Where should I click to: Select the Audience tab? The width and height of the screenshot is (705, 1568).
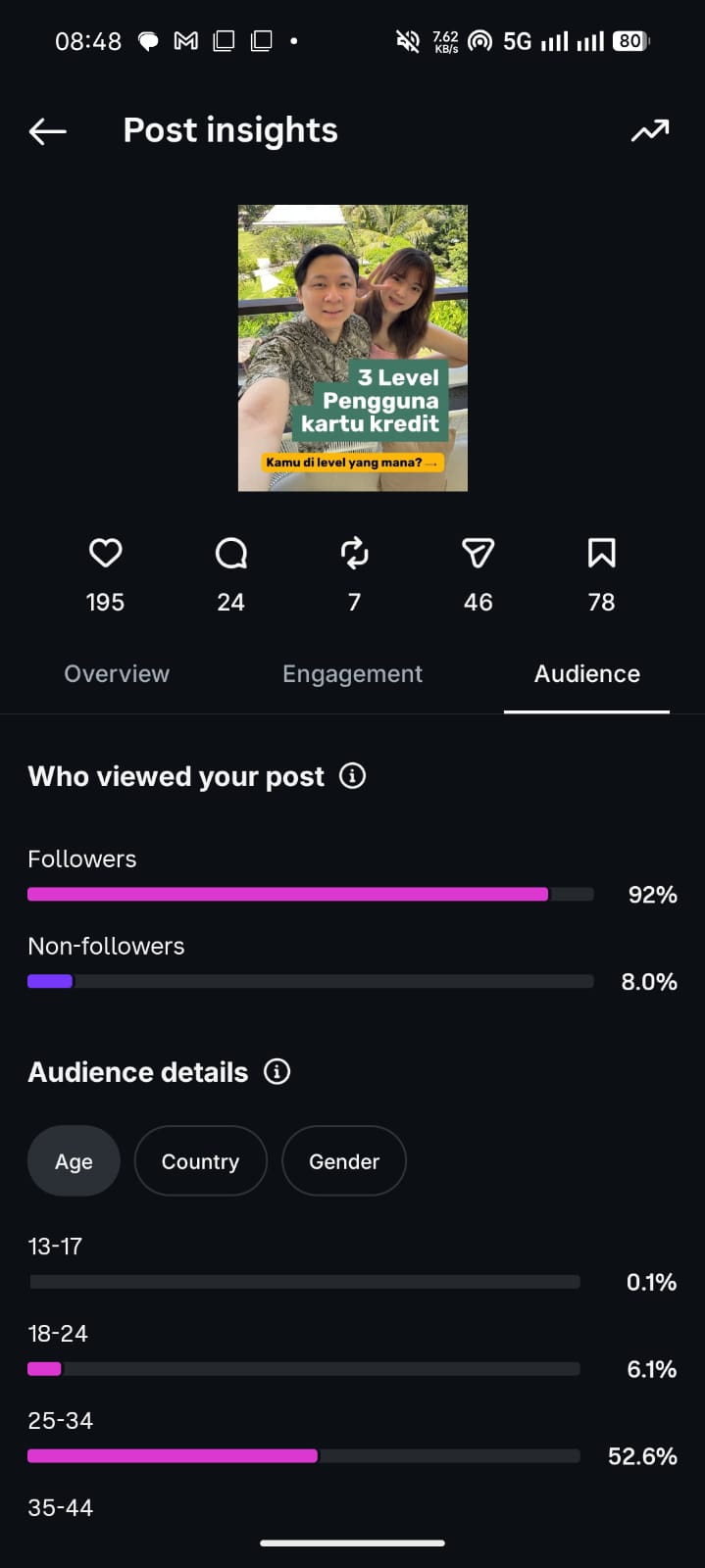pos(586,674)
